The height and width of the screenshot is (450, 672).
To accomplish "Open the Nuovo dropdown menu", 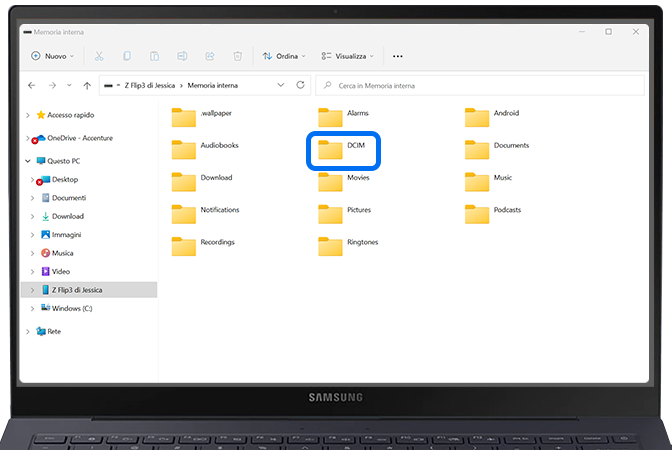I will 54,56.
